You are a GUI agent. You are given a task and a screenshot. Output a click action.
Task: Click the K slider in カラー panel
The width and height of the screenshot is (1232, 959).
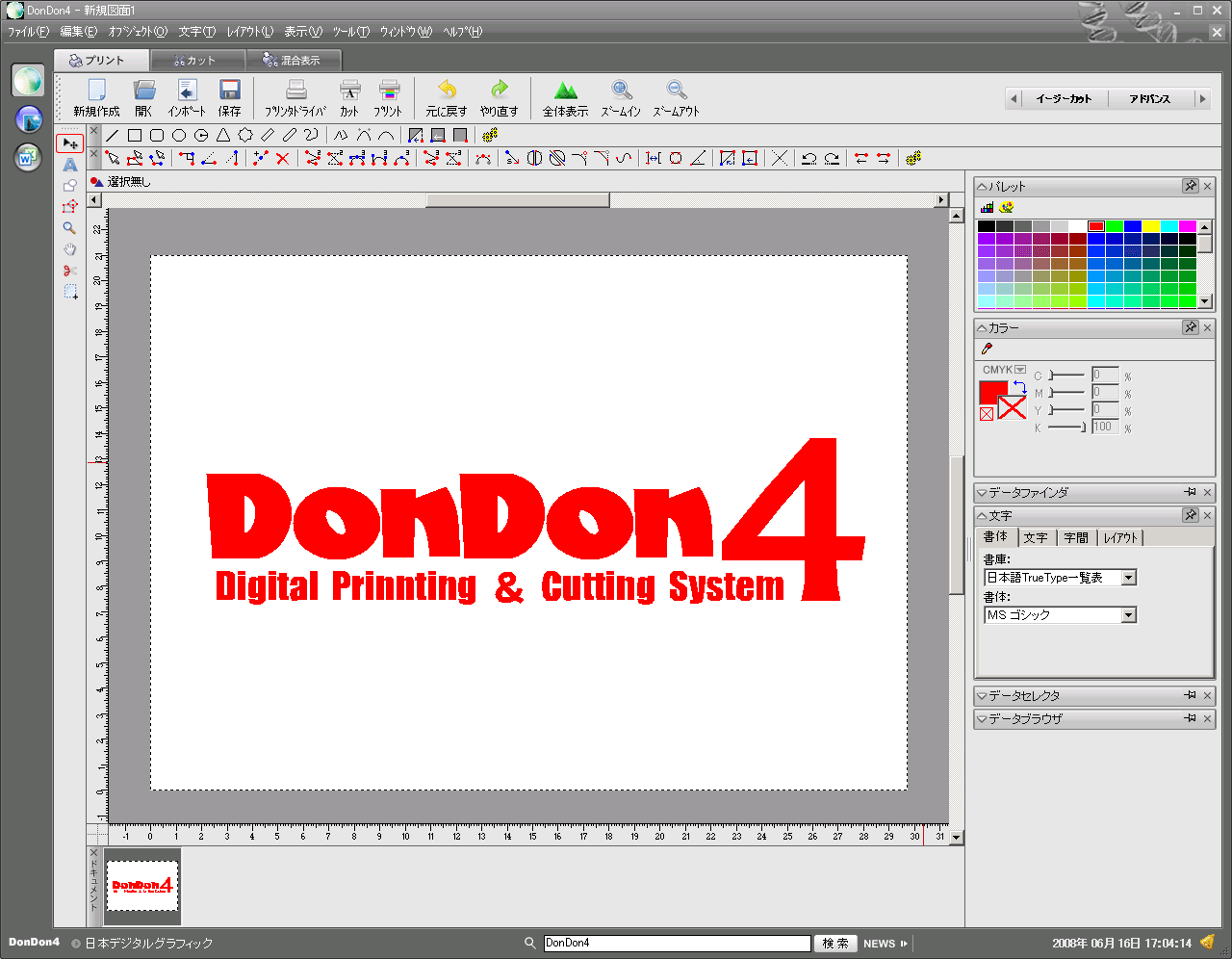[x=1066, y=427]
